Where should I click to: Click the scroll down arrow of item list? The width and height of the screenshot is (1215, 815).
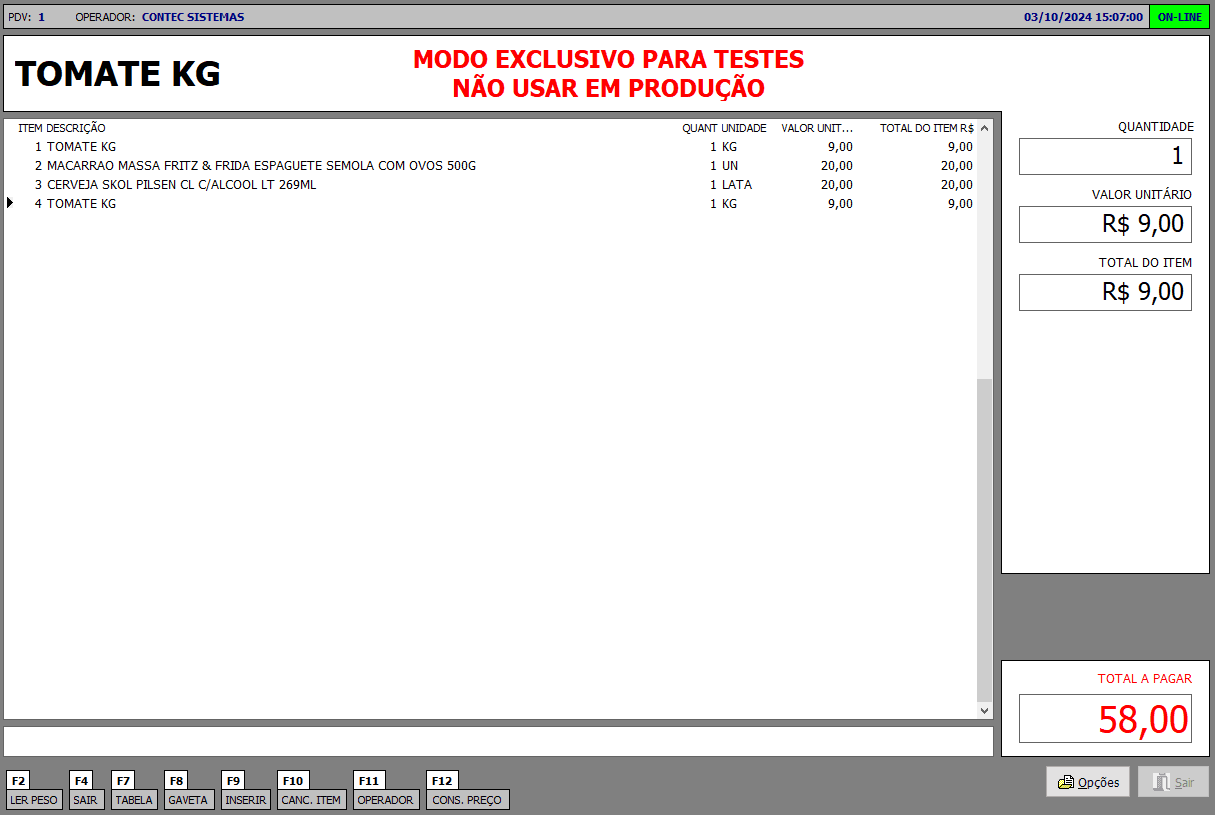pos(984,710)
